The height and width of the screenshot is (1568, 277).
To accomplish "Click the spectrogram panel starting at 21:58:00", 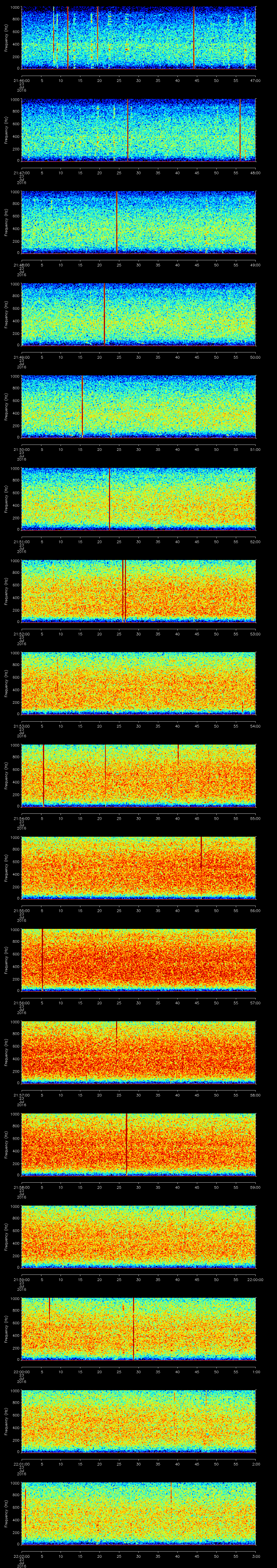I will 139,1146.
